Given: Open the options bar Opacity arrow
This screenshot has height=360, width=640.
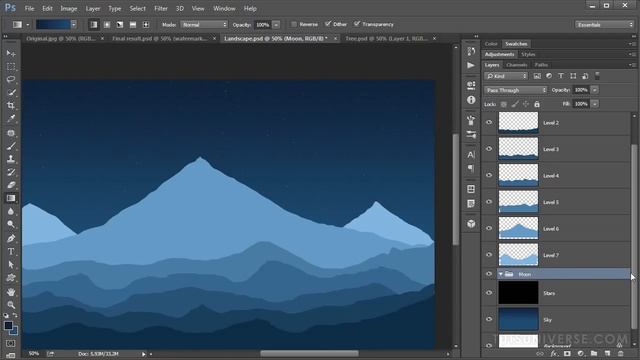Looking at the screenshot, I should pyautogui.click(x=276, y=24).
